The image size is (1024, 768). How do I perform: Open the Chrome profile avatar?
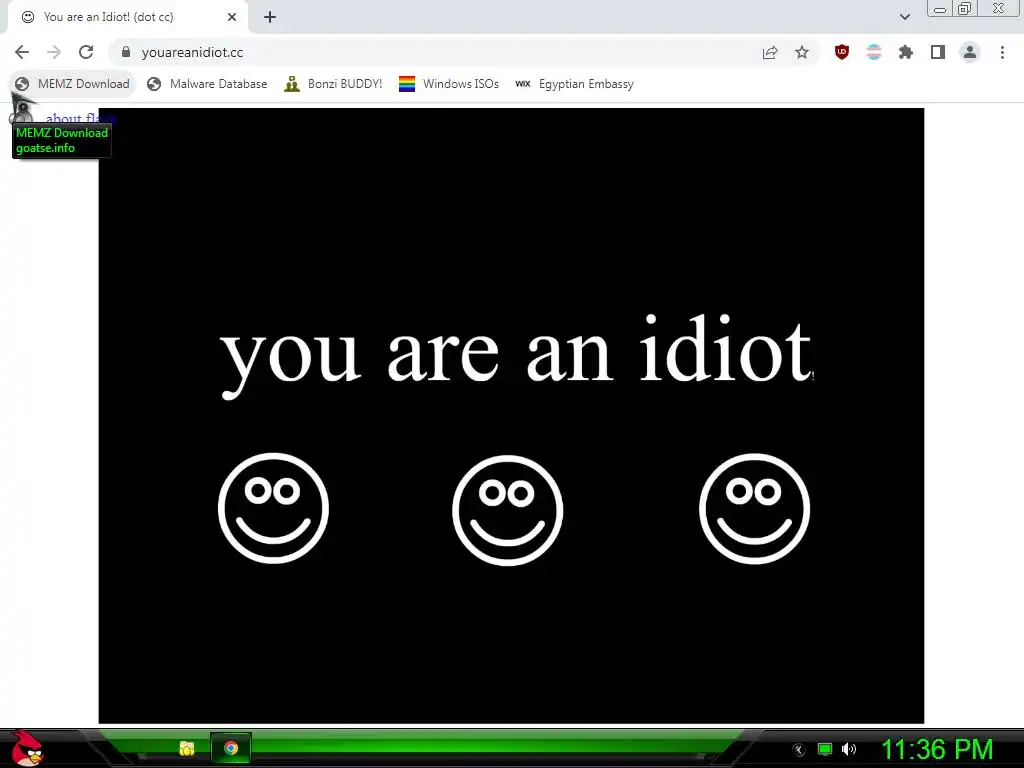pos(970,52)
